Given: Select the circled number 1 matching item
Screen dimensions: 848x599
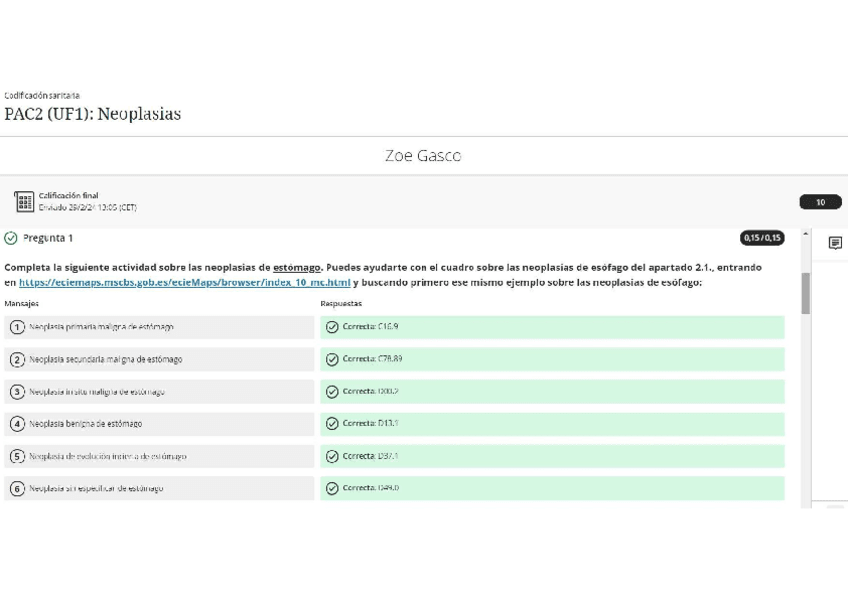Looking at the screenshot, I should tap(17, 327).
